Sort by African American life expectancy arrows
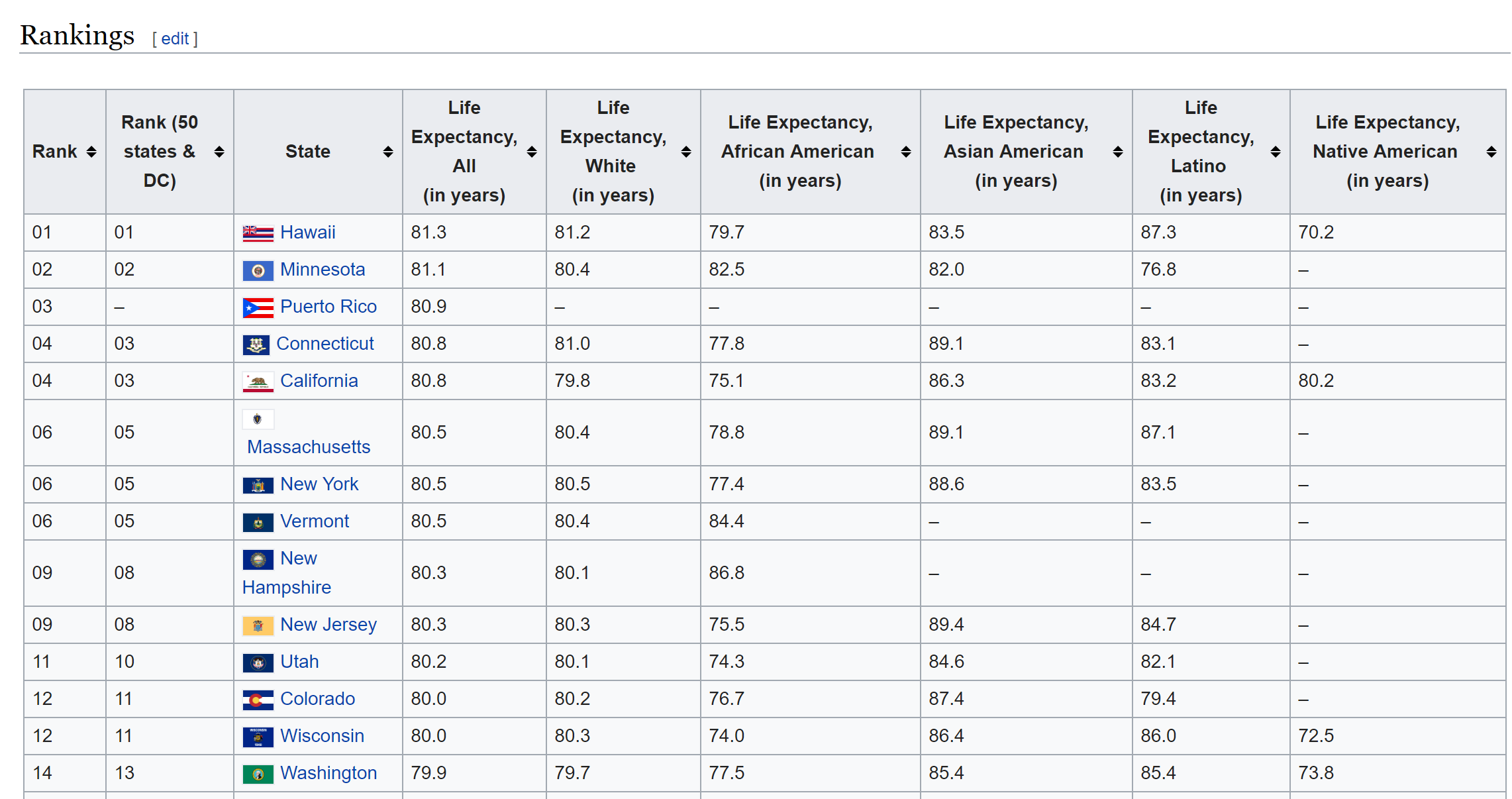Viewport: 1512px width, 799px height. (x=906, y=152)
